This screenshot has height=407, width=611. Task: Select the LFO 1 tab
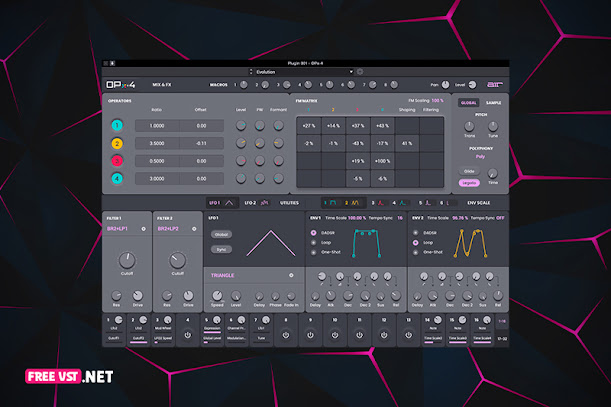pyautogui.click(x=221, y=203)
